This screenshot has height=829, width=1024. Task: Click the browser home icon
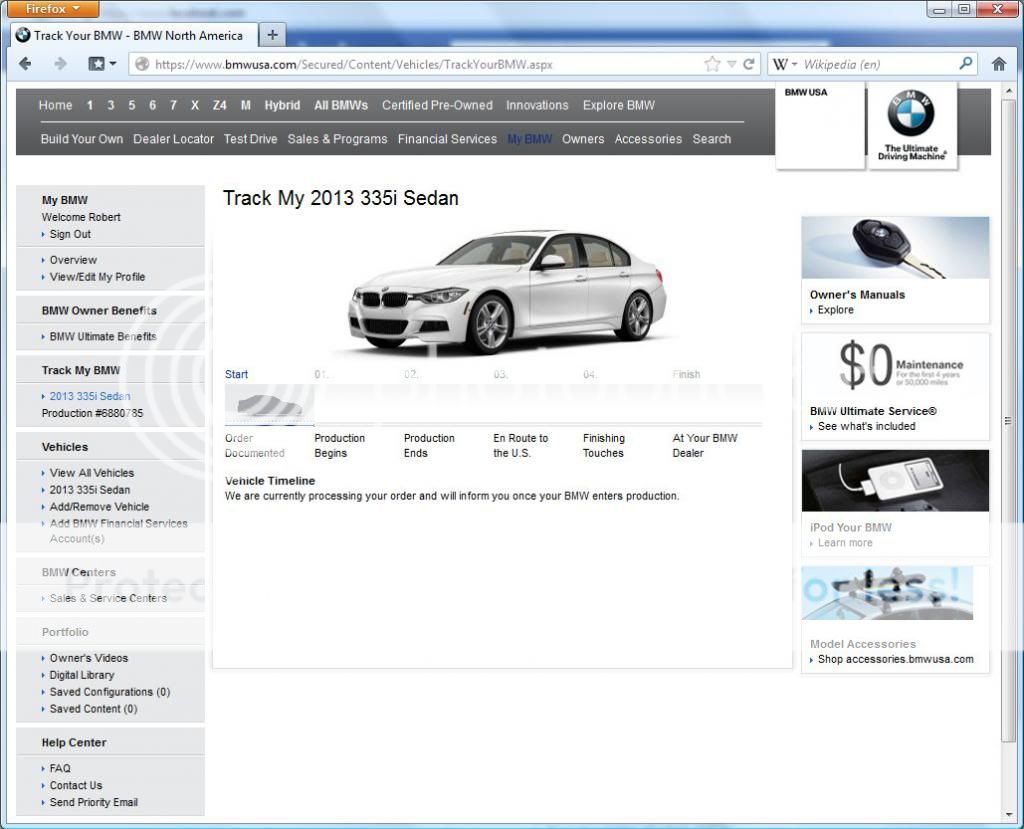click(999, 63)
